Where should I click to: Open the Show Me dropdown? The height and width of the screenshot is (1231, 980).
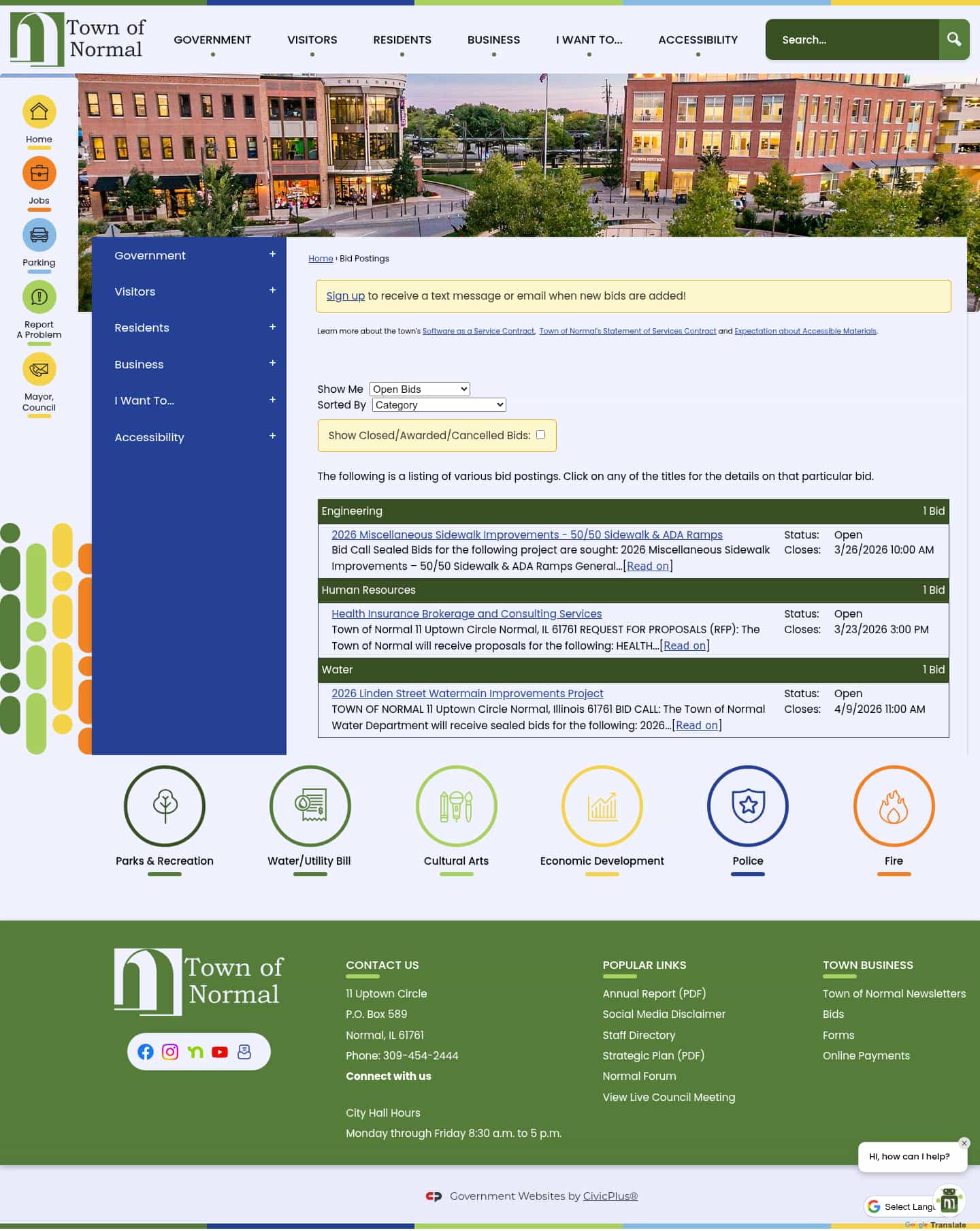pyautogui.click(x=420, y=389)
